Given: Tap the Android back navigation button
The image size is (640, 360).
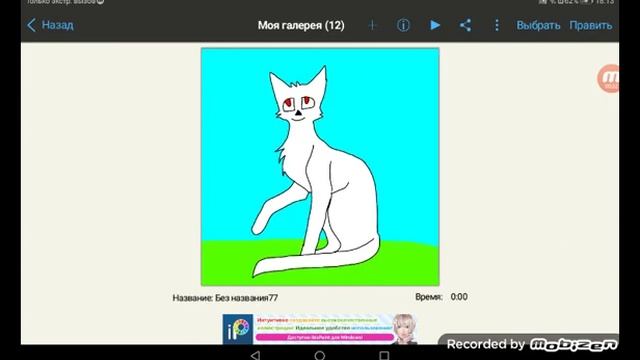Looking at the screenshot, I should (256, 355).
